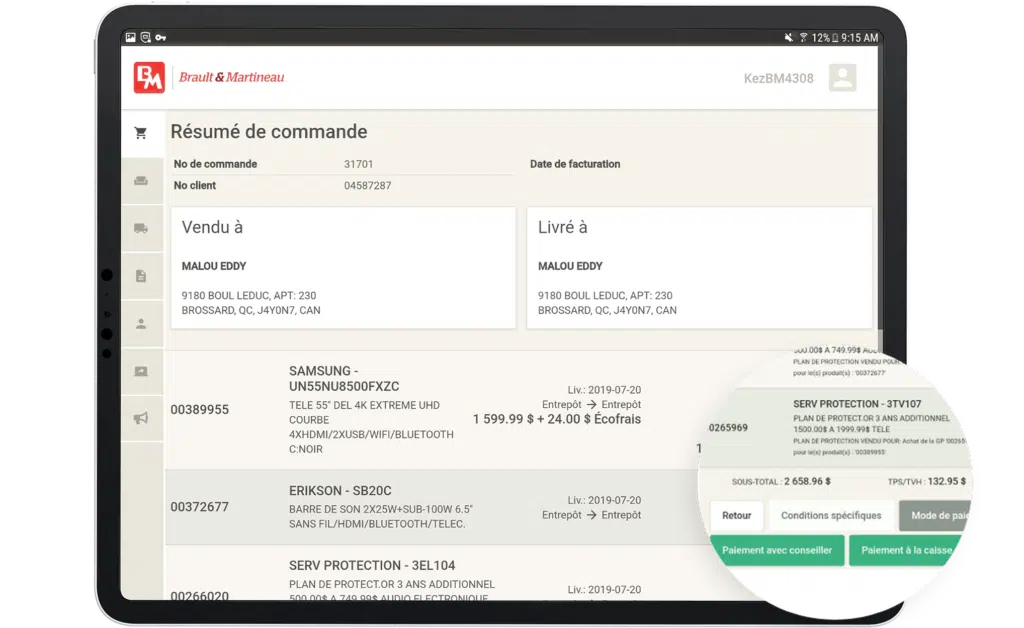The height and width of the screenshot is (628, 1024).
Task: Select the sofa furniture sidebar icon
Action: (x=141, y=181)
